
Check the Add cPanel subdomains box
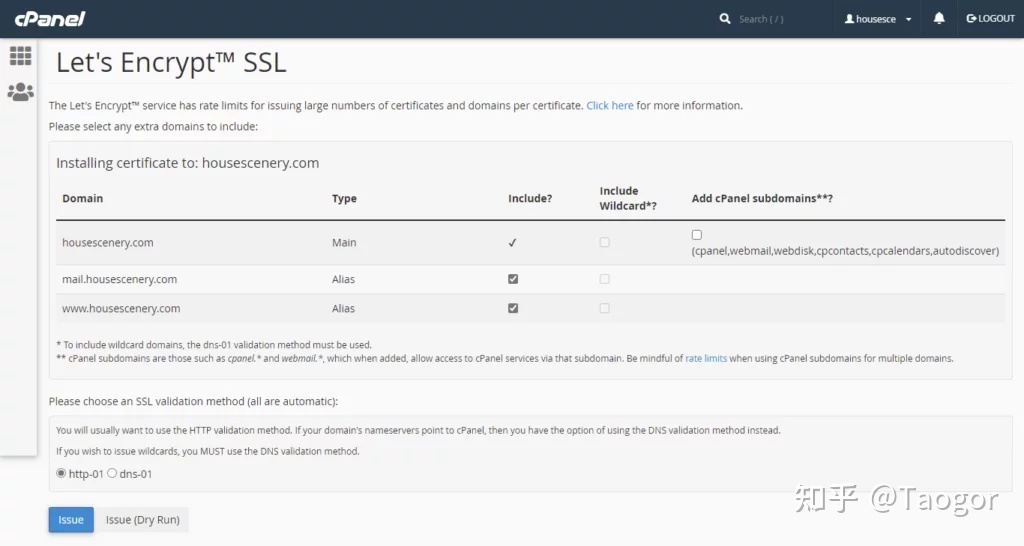(x=697, y=235)
